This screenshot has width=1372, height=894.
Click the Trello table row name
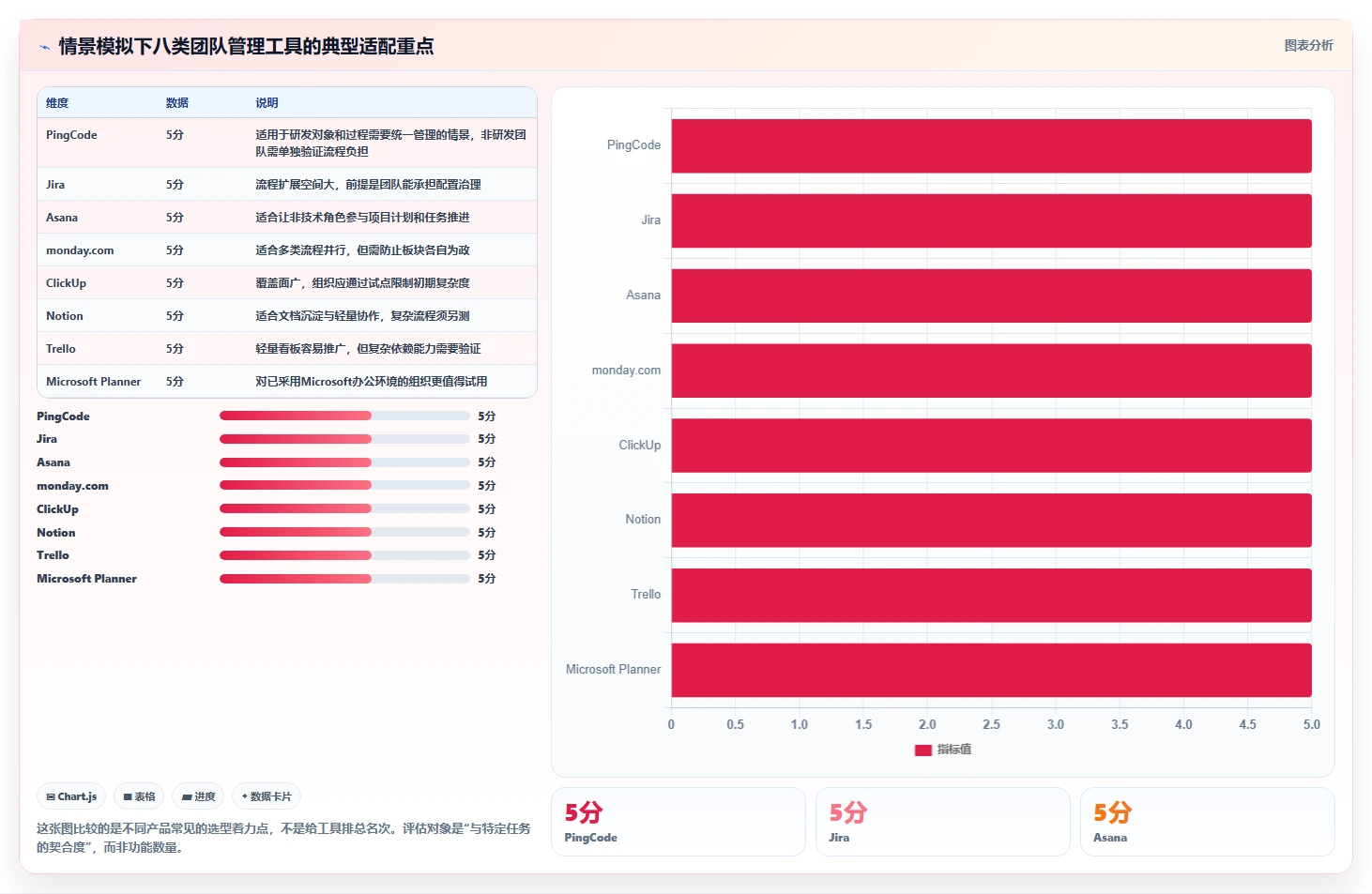click(61, 349)
